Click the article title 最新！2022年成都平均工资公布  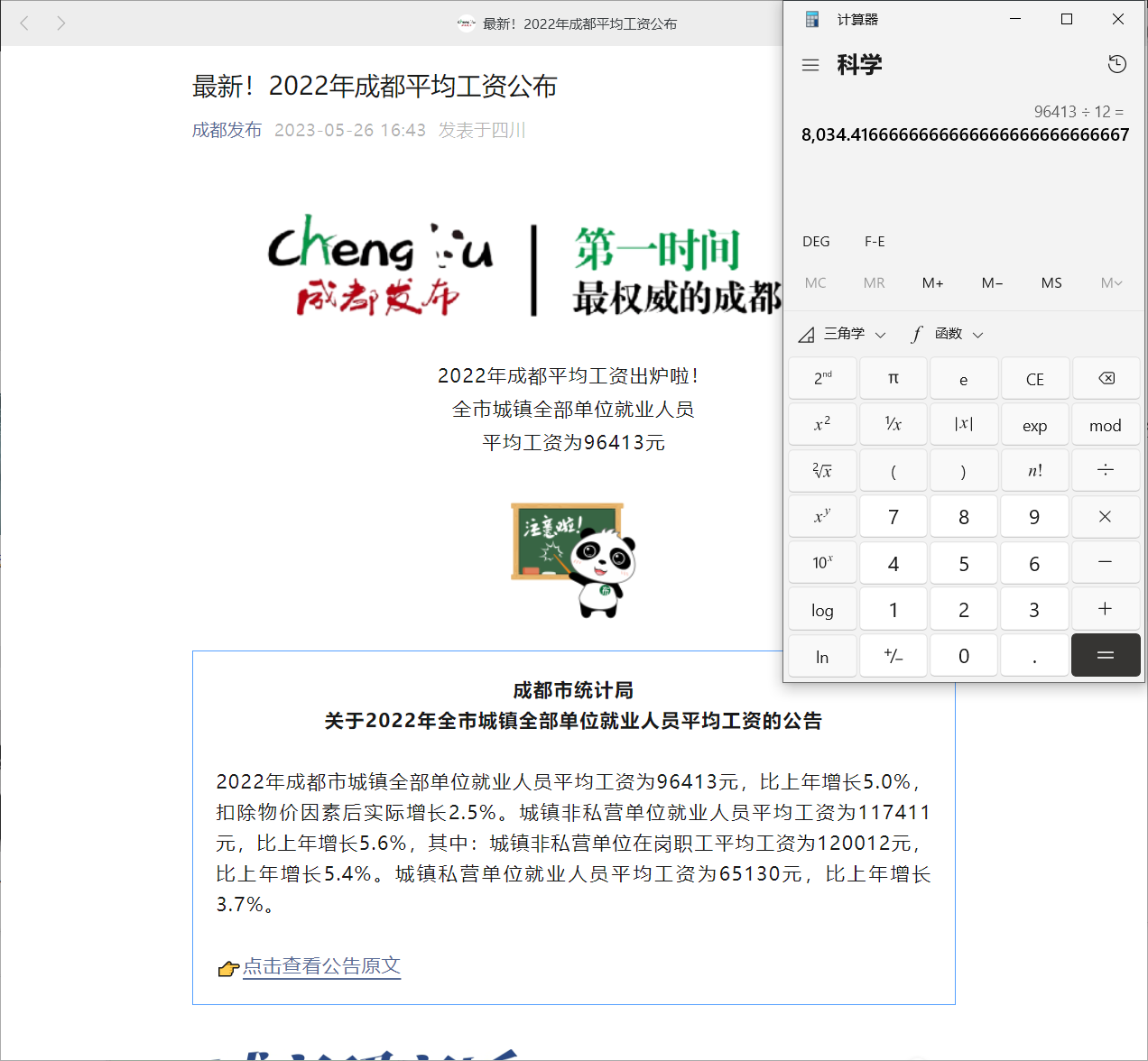[375, 86]
